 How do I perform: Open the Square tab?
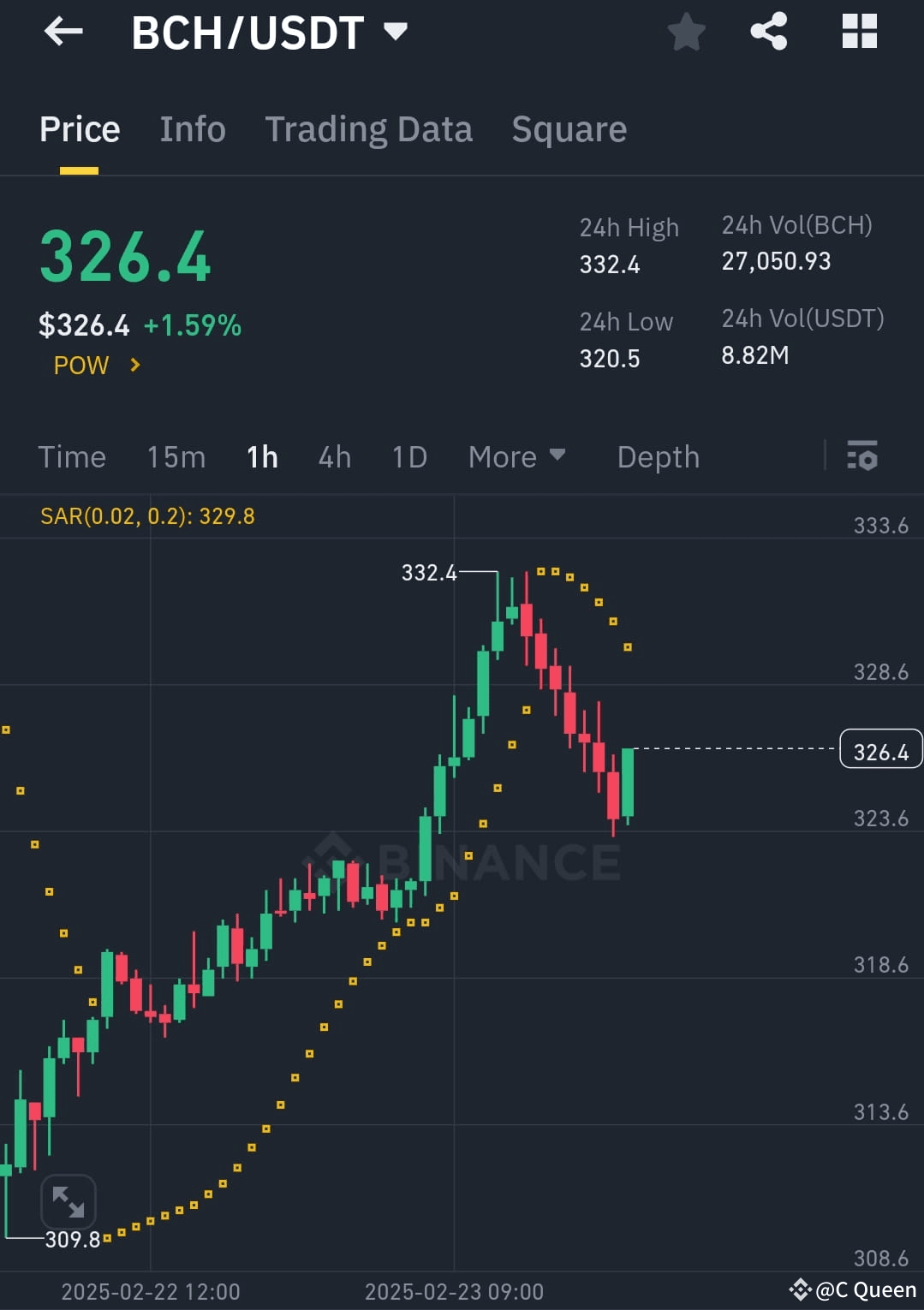(x=569, y=128)
